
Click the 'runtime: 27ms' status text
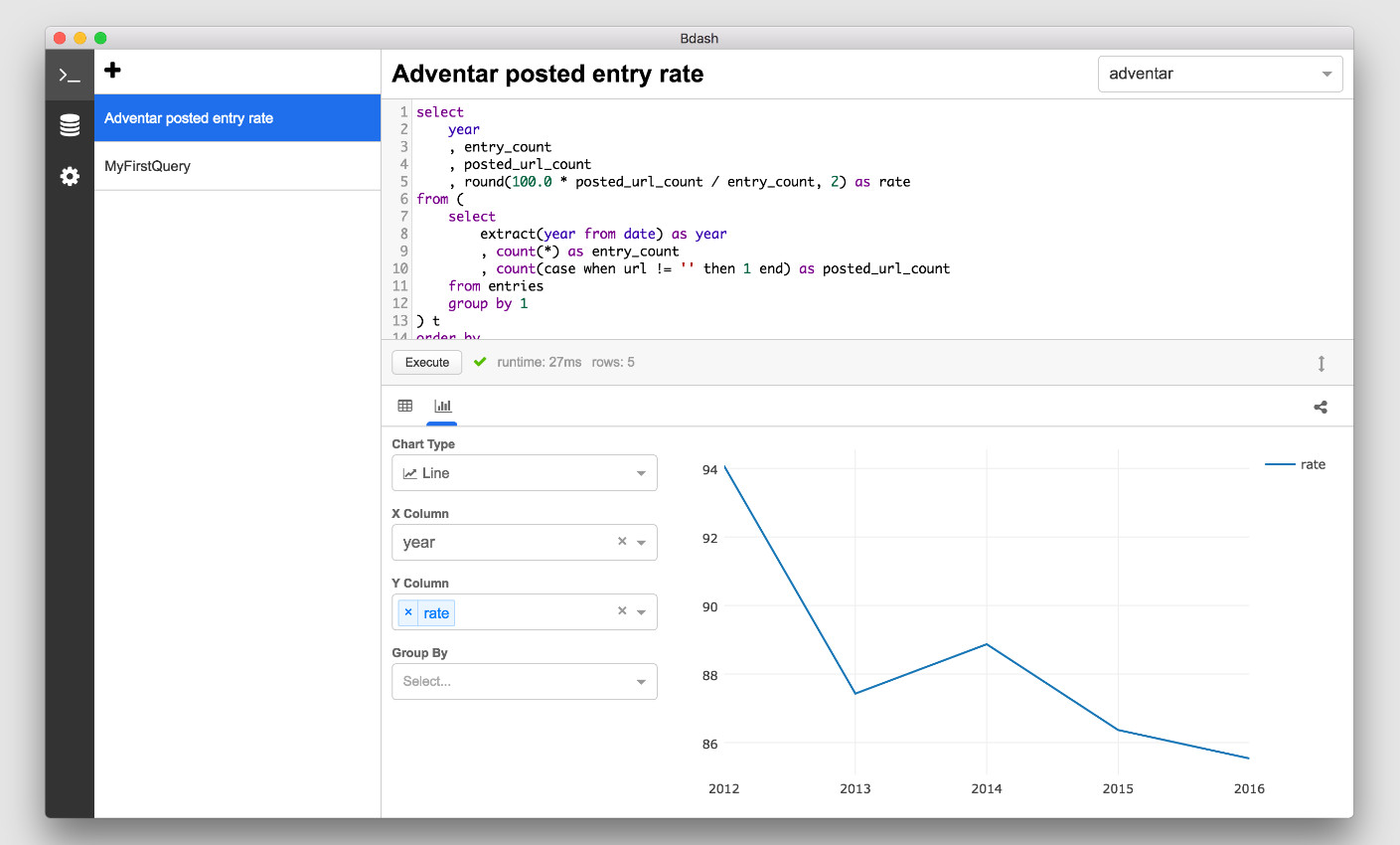pos(540,362)
